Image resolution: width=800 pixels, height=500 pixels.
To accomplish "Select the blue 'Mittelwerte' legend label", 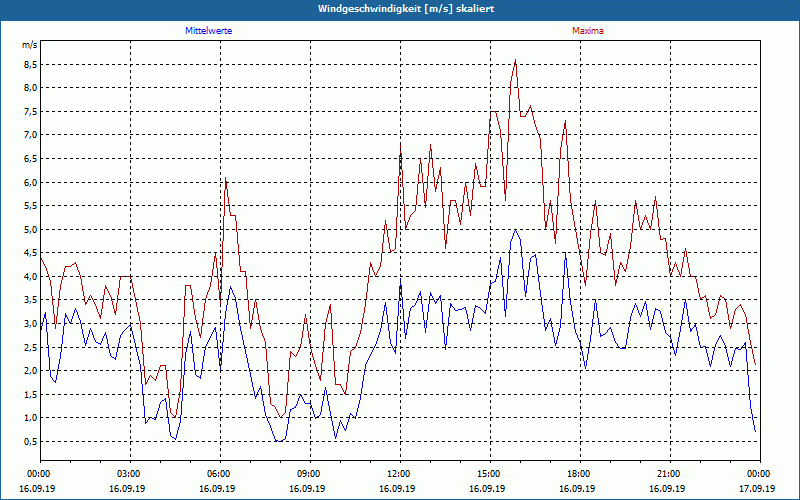I will pos(209,31).
